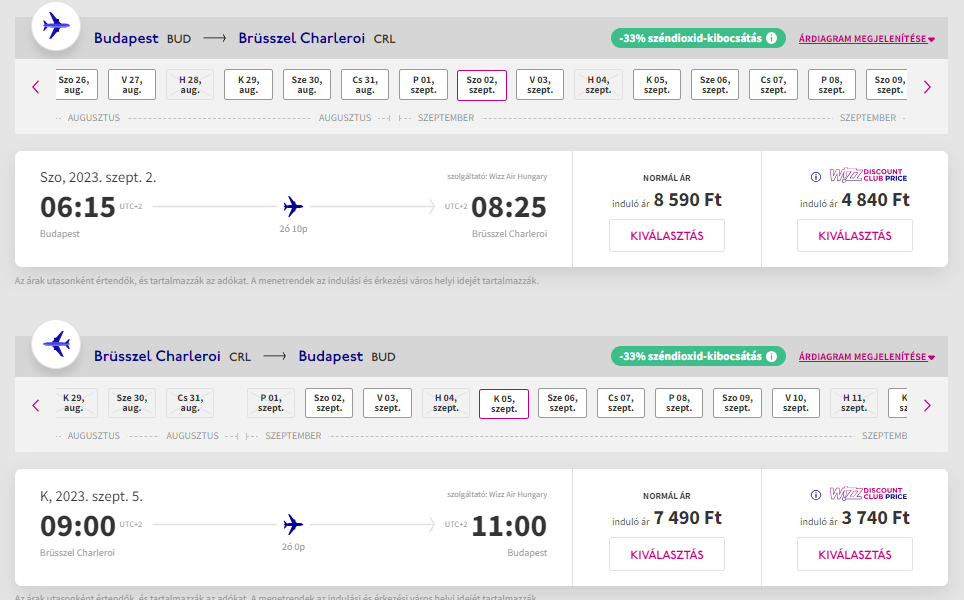The height and width of the screenshot is (600, 964).
Task: Click info icon on outbound carbon-emission badge
Action: 771,38
